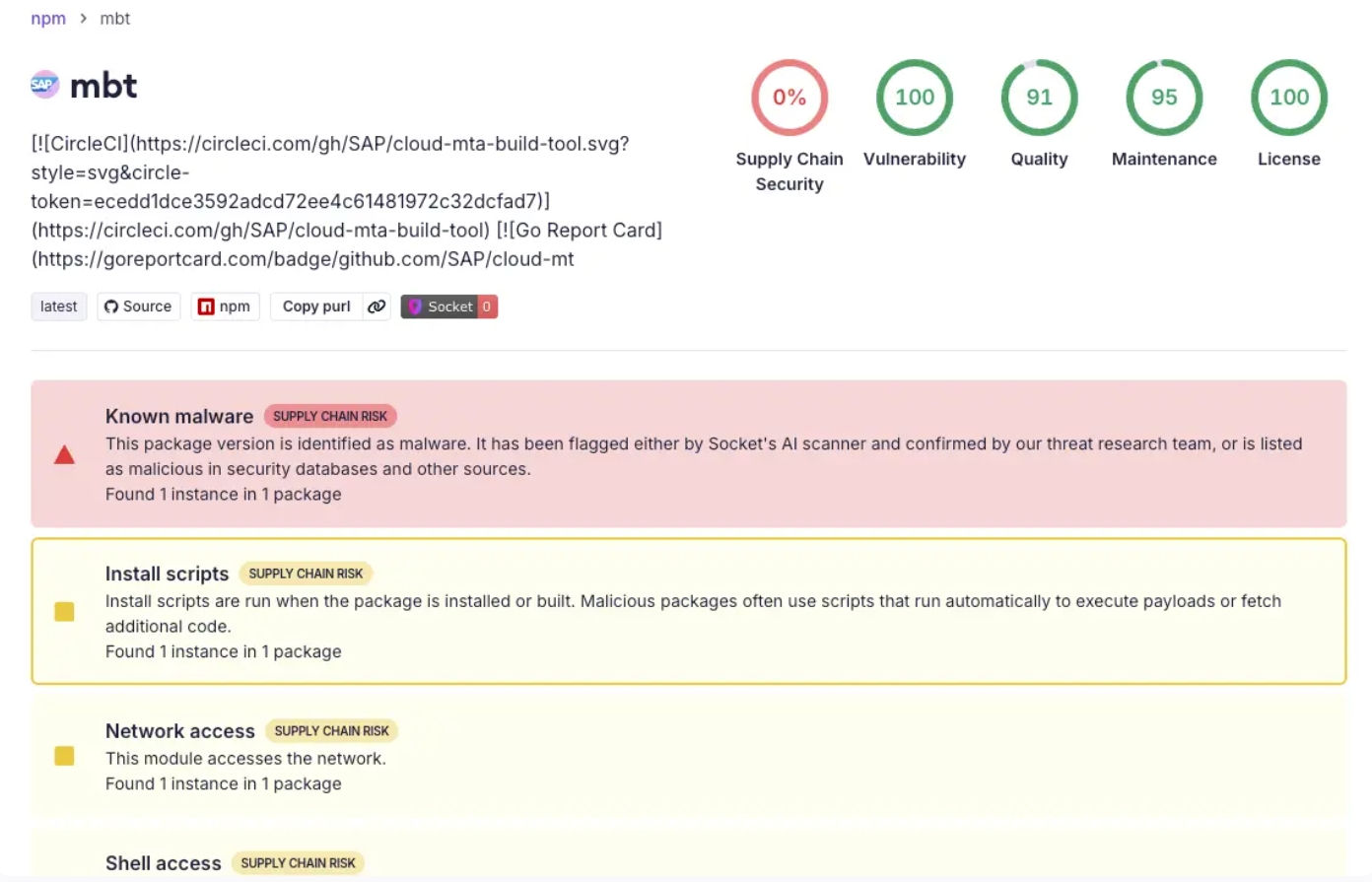Click the Maintenance score label
The image size is (1372, 882).
tap(1164, 159)
